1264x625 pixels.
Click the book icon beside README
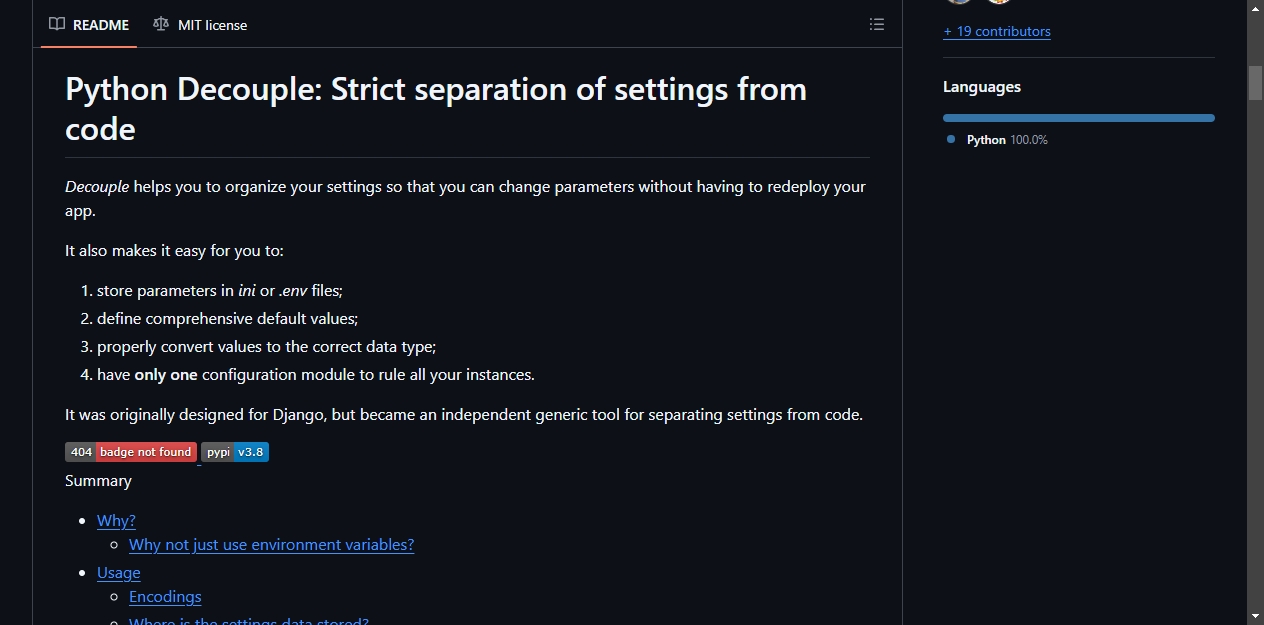pyautogui.click(x=57, y=24)
